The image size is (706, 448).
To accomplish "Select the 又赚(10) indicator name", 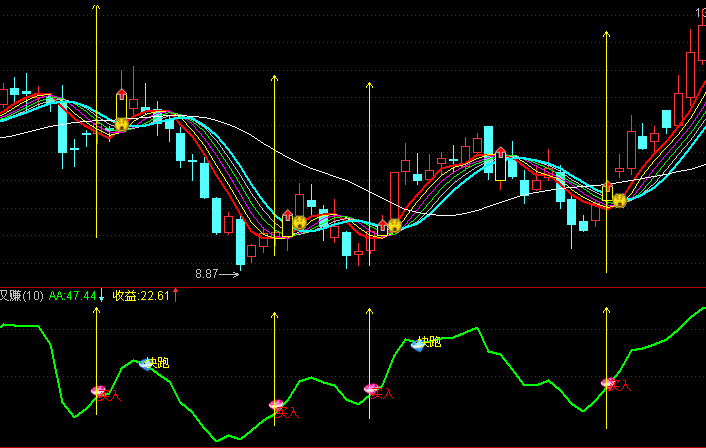I will tap(22, 296).
